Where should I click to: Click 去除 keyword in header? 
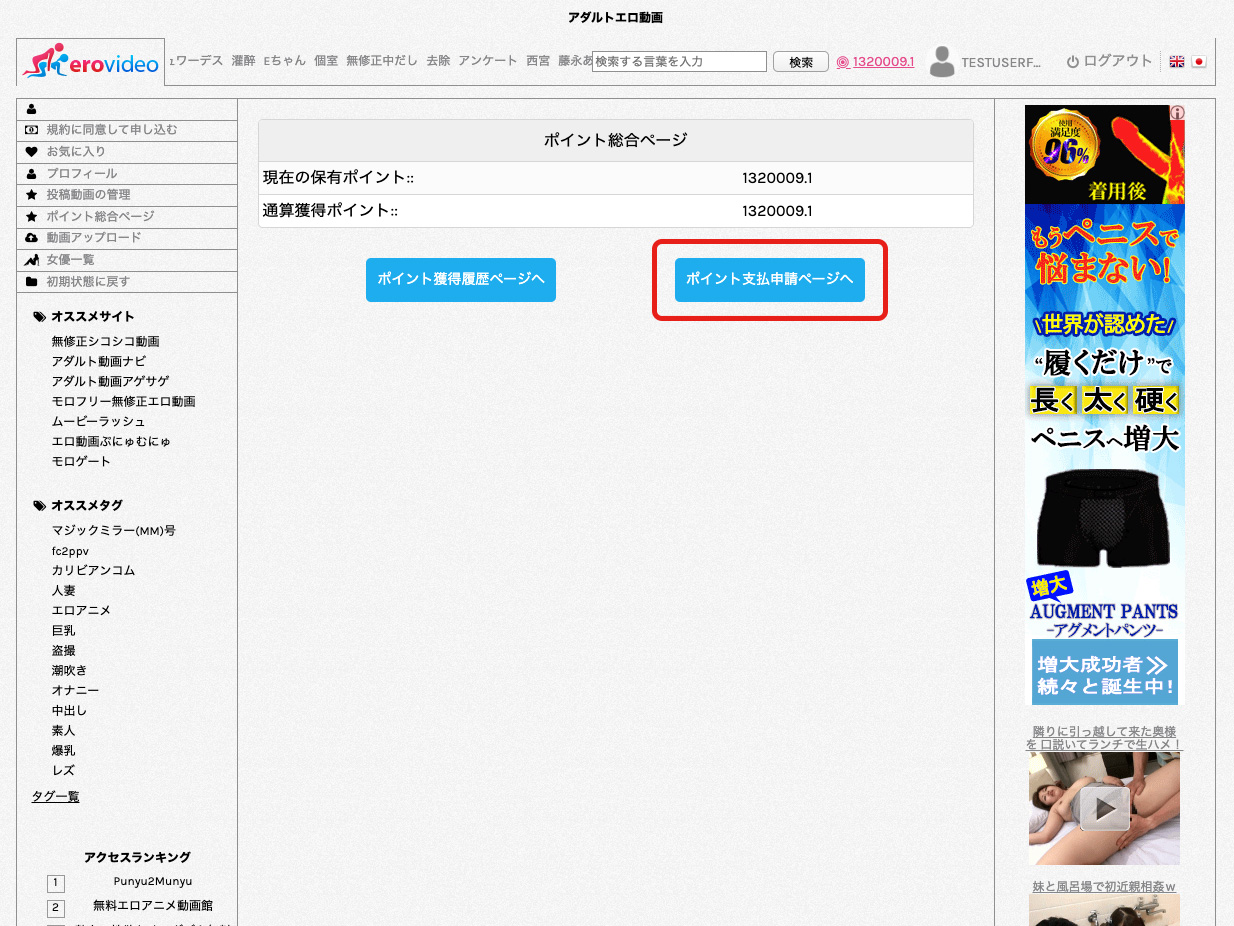[438, 61]
